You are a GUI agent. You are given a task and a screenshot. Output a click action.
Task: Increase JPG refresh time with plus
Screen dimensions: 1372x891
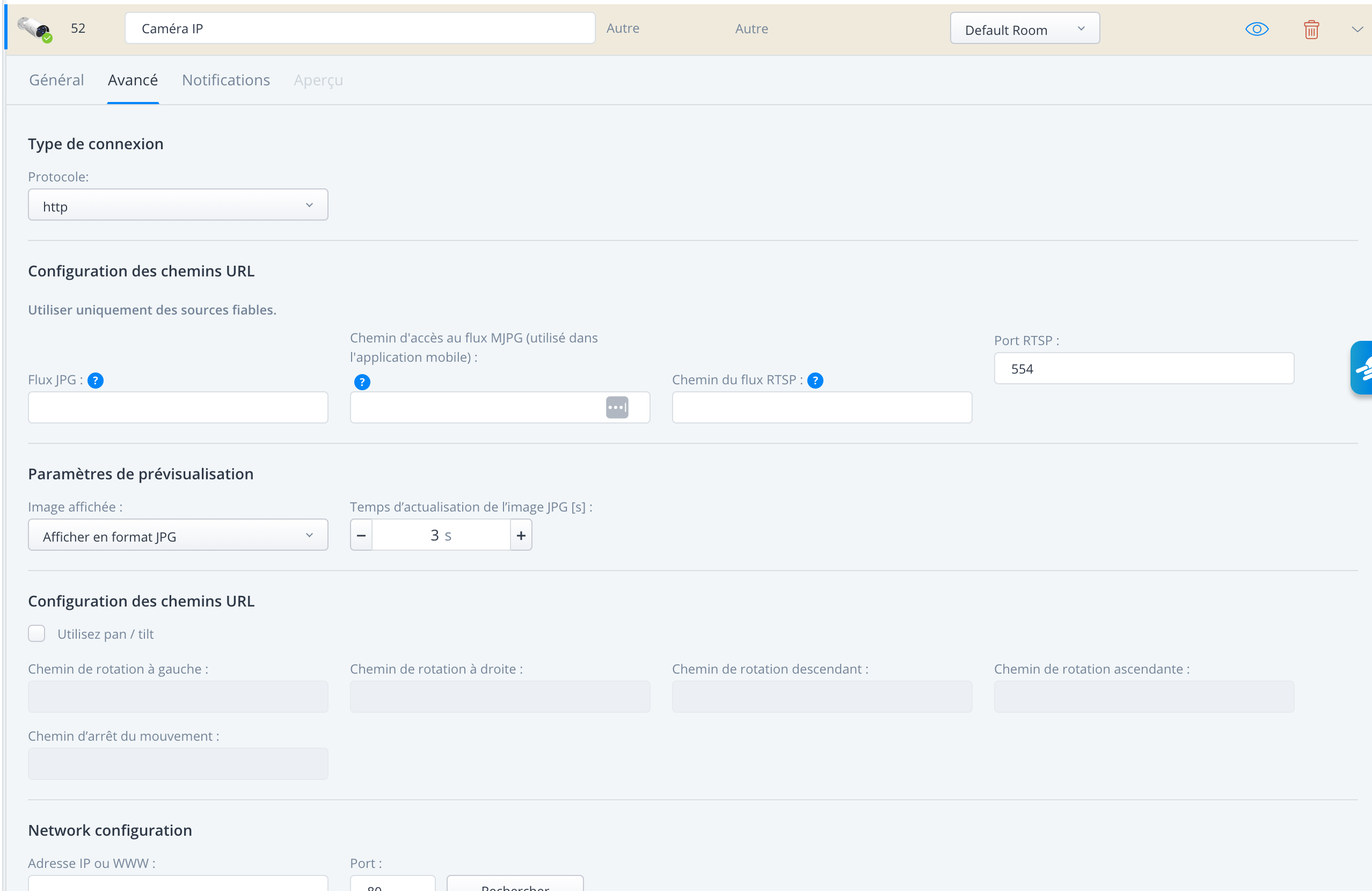point(521,536)
